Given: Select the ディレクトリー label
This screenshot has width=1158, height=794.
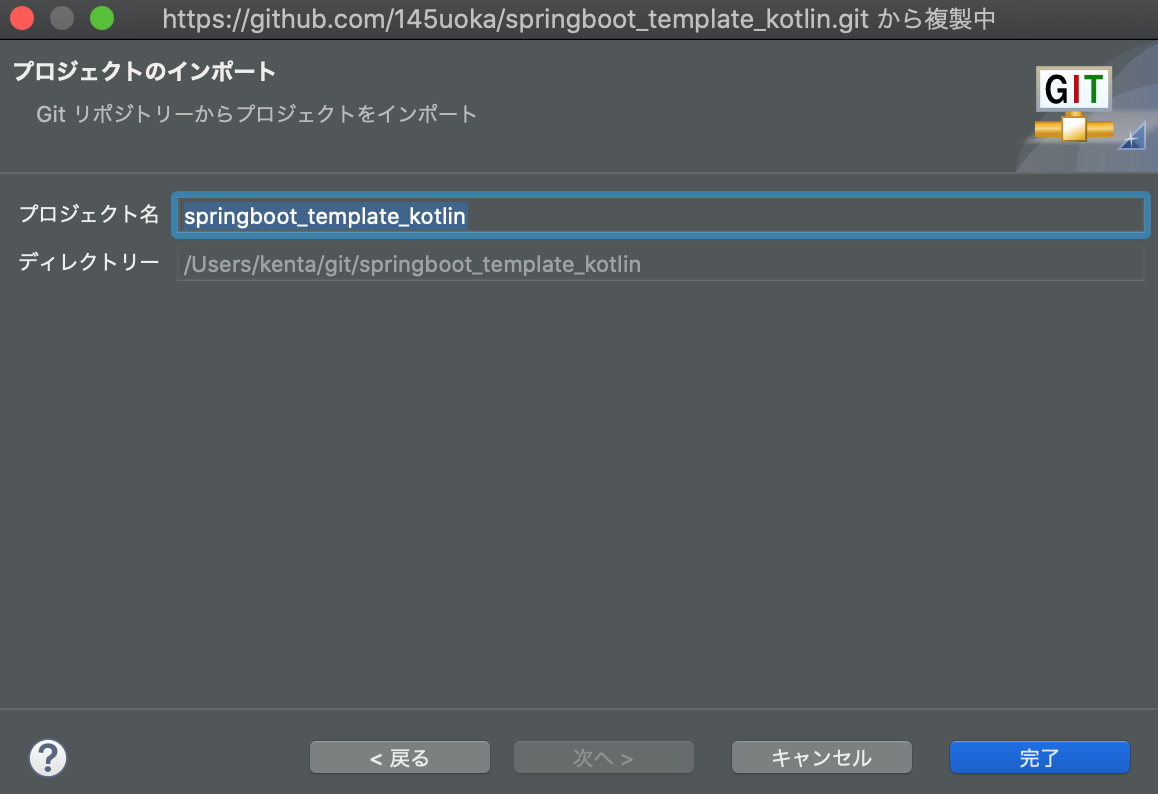Looking at the screenshot, I should (x=89, y=263).
